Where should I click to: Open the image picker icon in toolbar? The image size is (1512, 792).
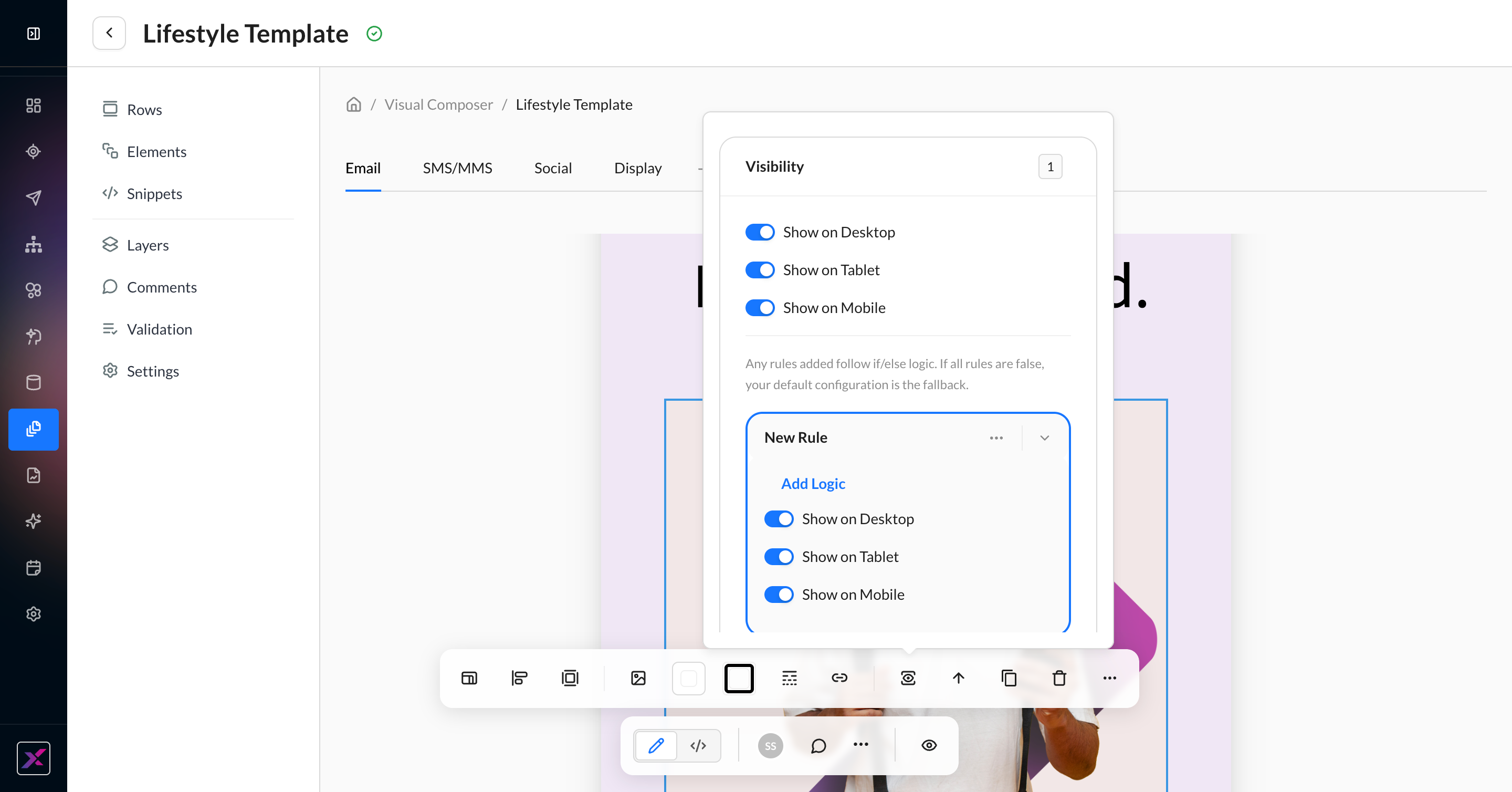tap(638, 678)
